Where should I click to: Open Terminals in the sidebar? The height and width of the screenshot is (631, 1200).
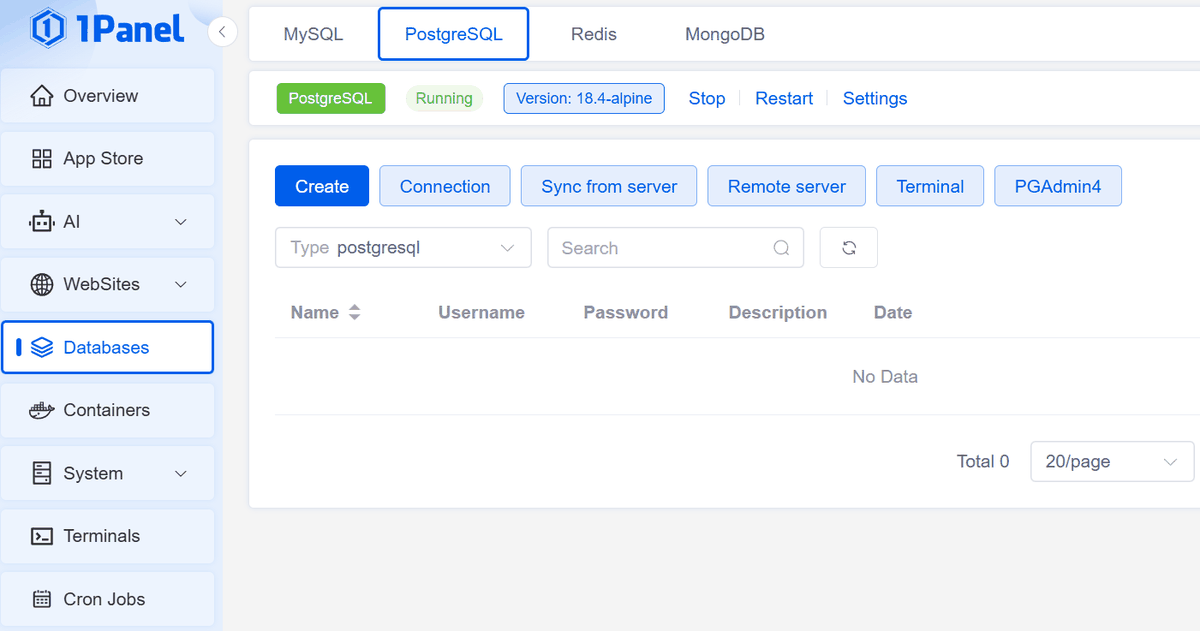click(x=108, y=536)
